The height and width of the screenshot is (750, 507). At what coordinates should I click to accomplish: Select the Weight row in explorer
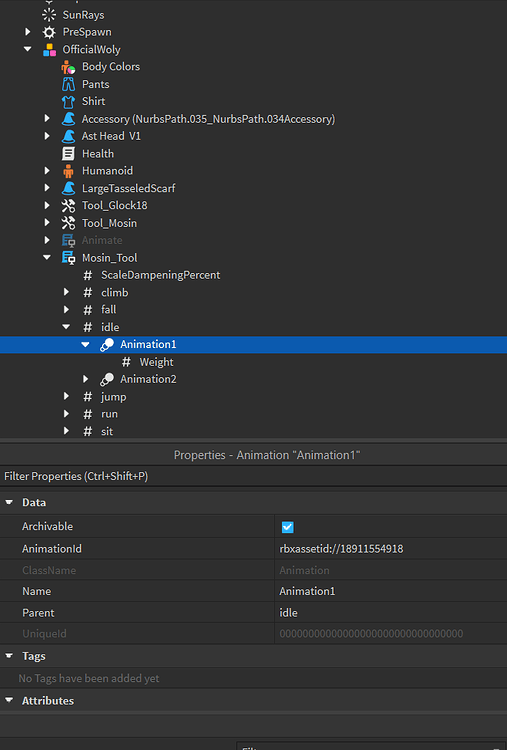254,362
